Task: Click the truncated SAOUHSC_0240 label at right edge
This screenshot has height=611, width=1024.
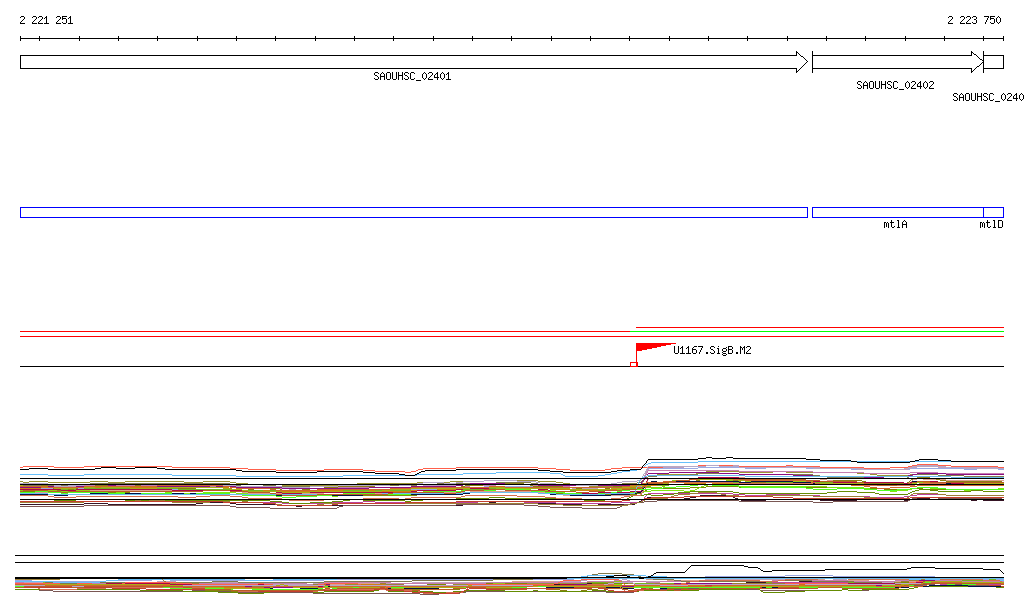Action: click(x=987, y=97)
